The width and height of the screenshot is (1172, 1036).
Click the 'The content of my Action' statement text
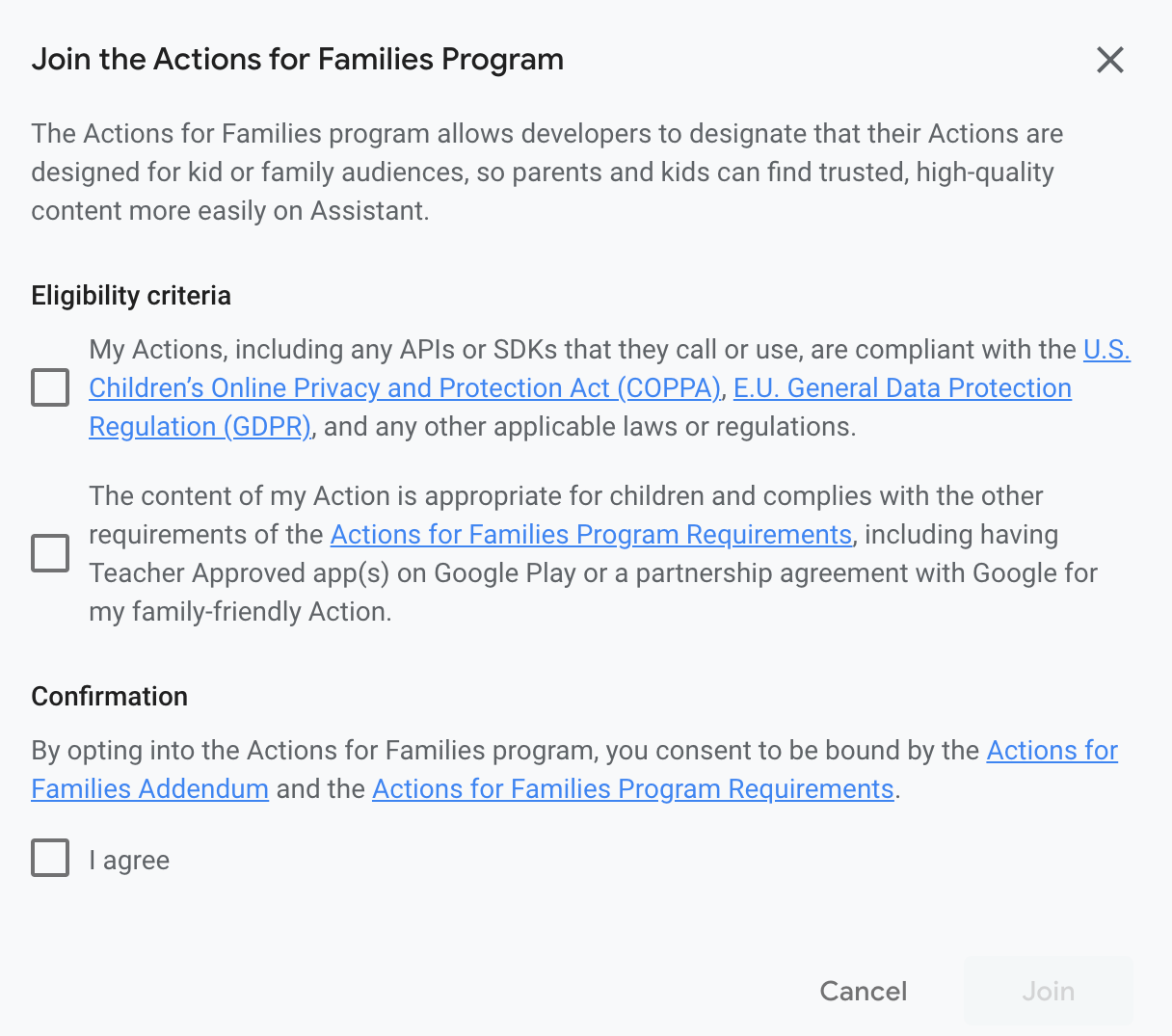566,496
